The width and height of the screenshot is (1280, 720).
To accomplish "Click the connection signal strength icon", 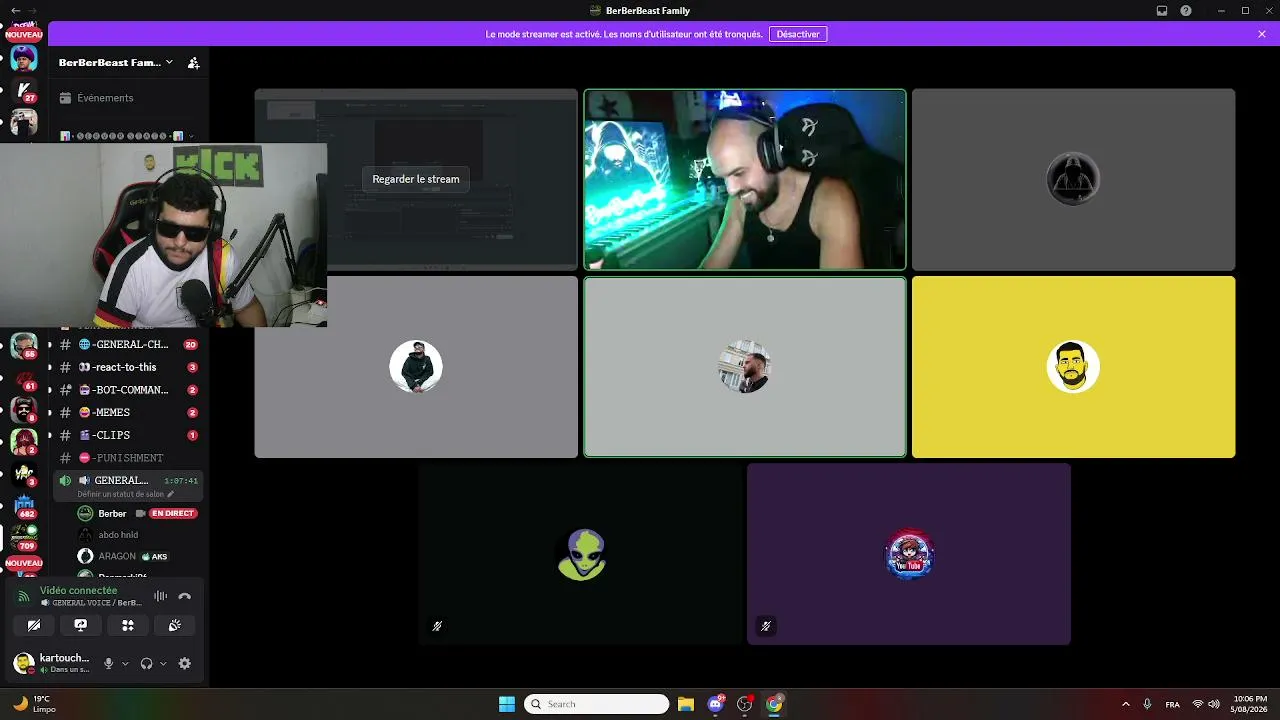I will (x=24, y=596).
